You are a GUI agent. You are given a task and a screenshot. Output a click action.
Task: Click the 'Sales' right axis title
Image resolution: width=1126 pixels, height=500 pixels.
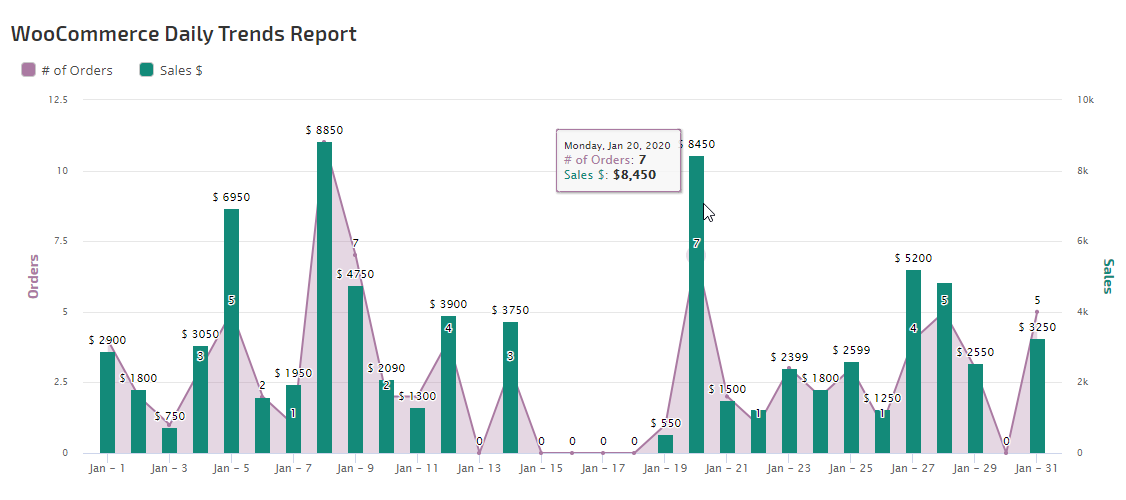point(1107,276)
